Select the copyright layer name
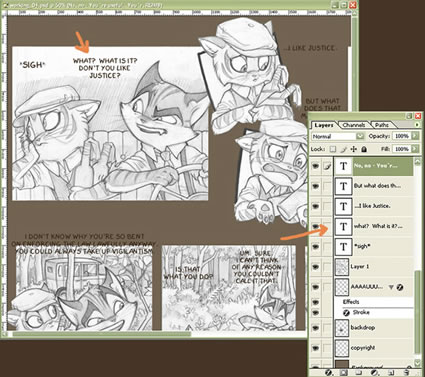The height and width of the screenshot is (377, 425). [363, 348]
